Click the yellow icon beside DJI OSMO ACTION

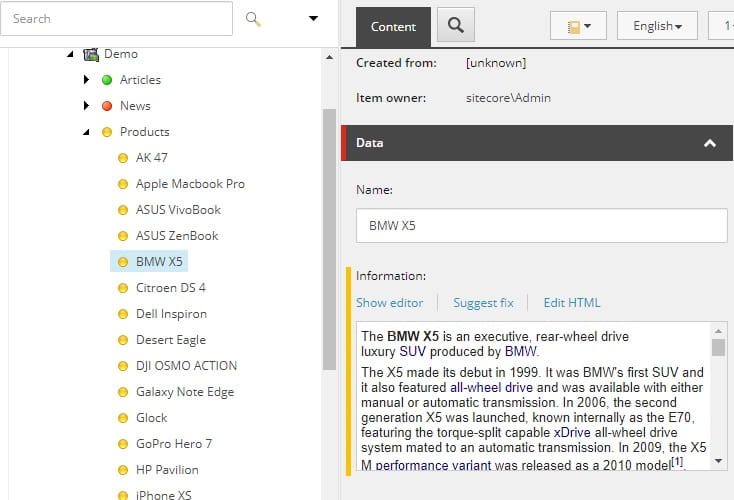click(123, 366)
